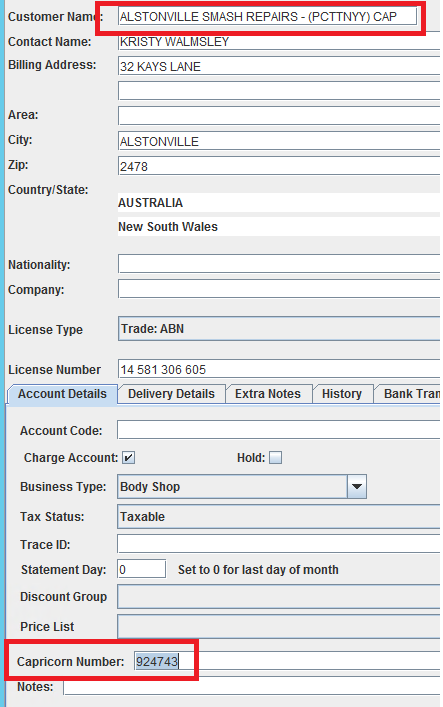Open the Extra Notes tab
Viewport: 443px width, 707px height.
268,394
